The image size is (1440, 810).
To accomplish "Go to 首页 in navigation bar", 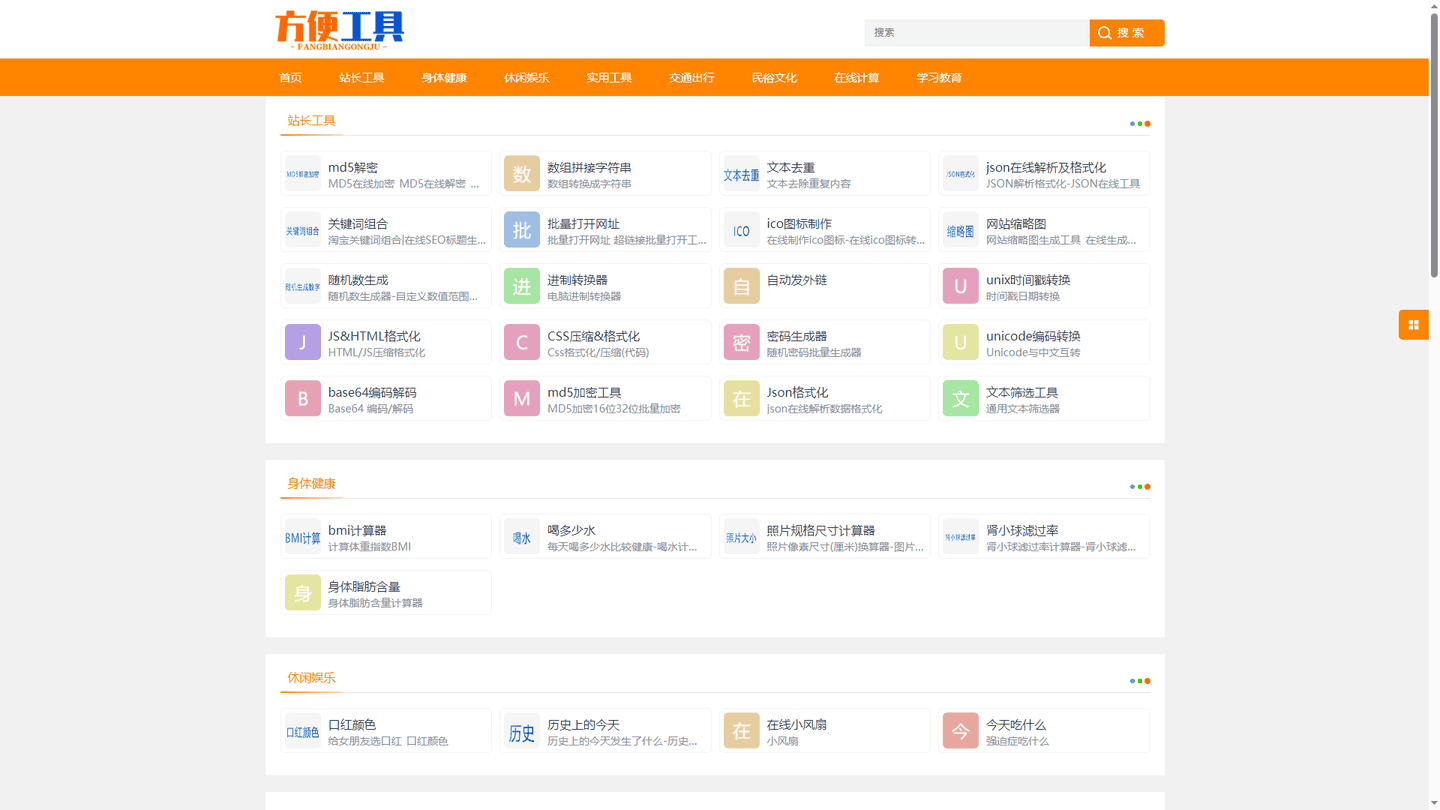I will tap(290, 77).
